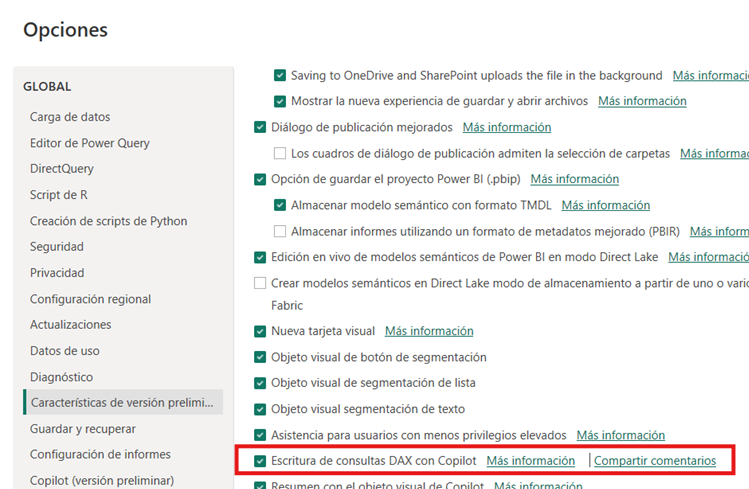Select Editor de Power Query option
Screen dimensions: 749x489
point(89,143)
